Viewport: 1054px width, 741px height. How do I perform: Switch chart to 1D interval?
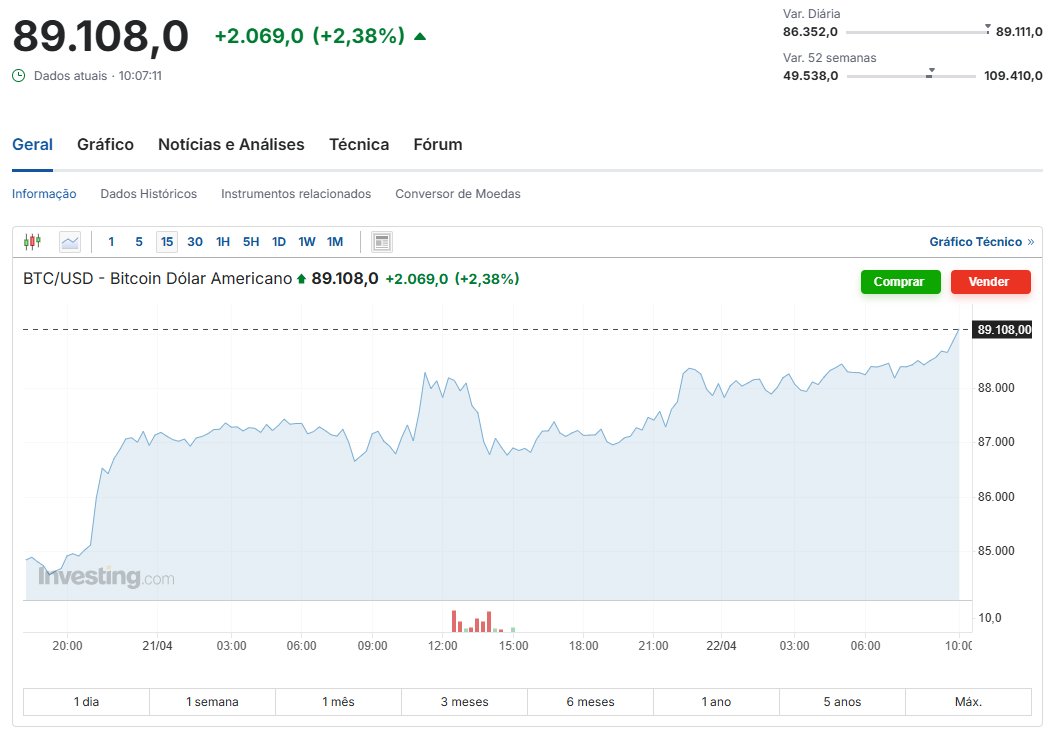[x=279, y=241]
